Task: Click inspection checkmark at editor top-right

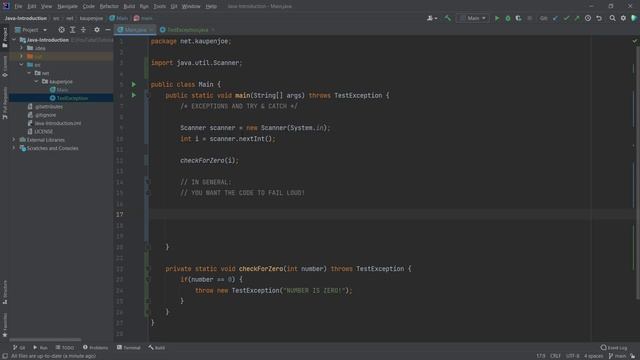Action: (x=635, y=41)
